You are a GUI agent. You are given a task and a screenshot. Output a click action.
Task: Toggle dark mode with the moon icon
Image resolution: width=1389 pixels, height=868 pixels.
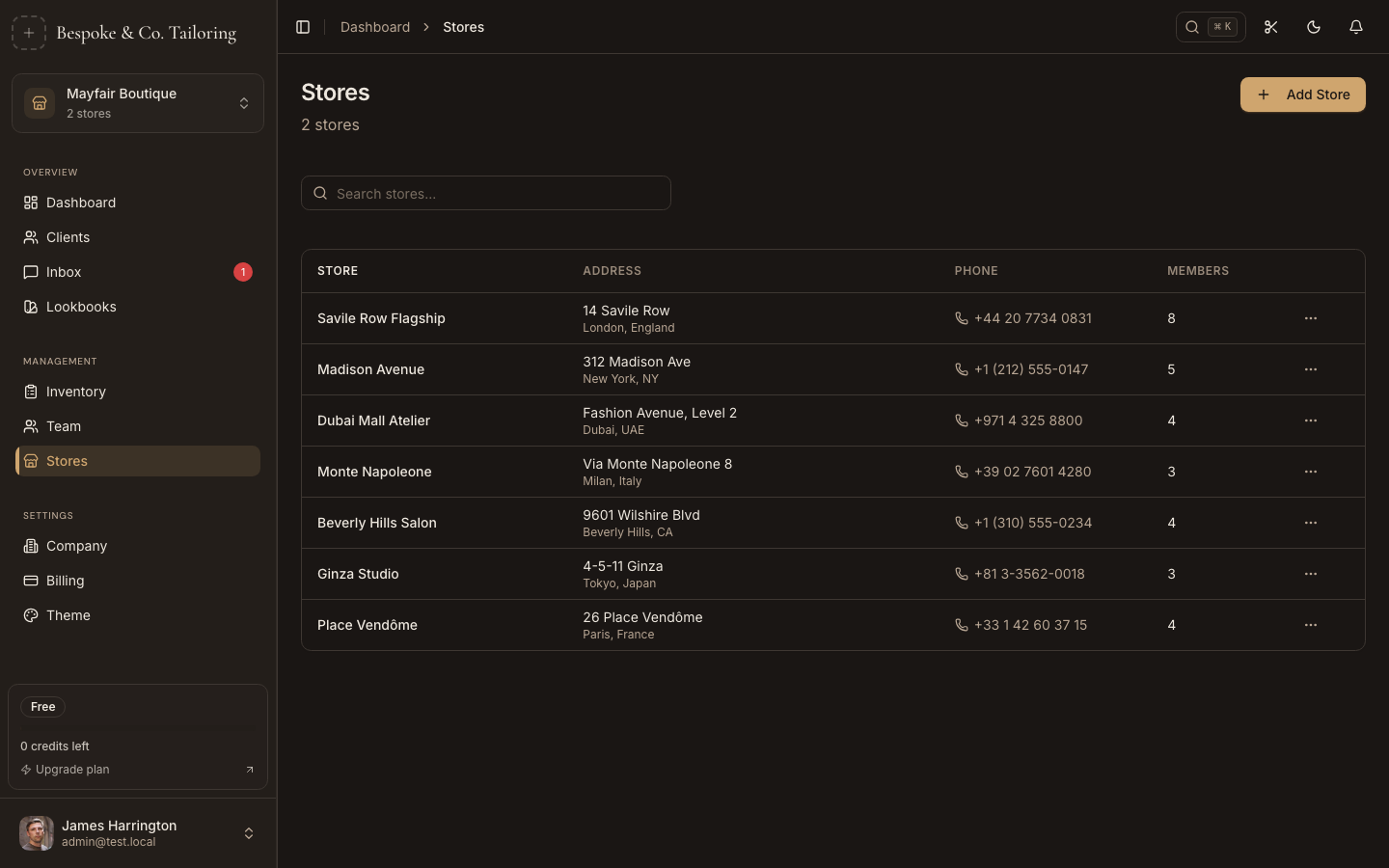[1313, 27]
